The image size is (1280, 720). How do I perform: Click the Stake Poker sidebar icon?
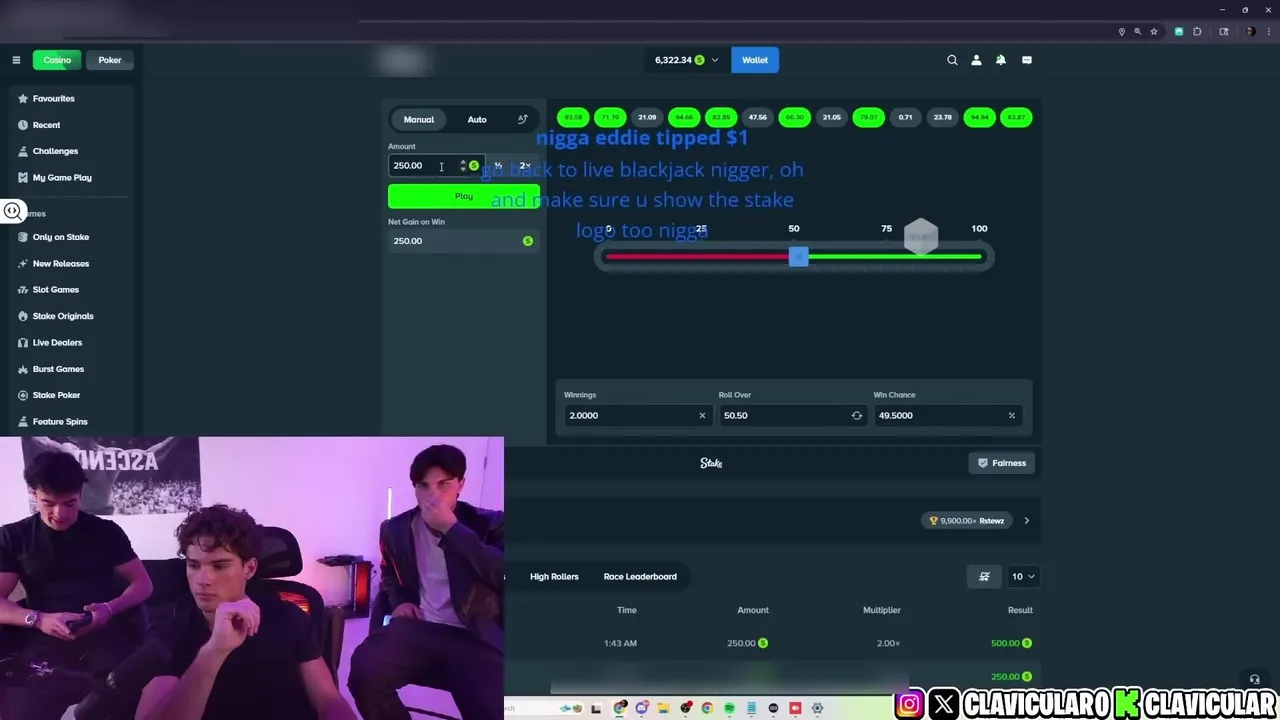(x=23, y=395)
